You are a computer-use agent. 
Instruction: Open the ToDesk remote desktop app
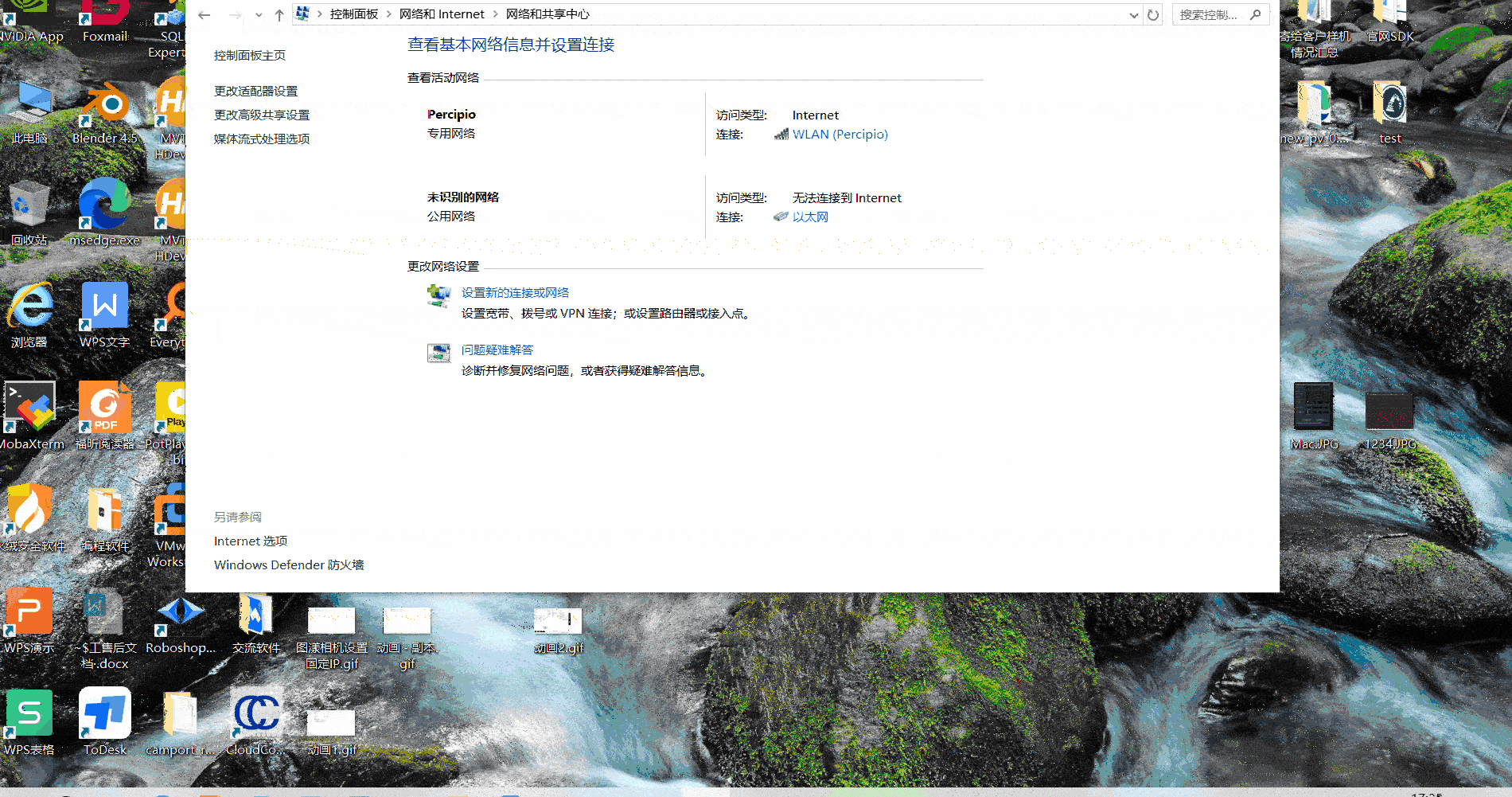103,713
